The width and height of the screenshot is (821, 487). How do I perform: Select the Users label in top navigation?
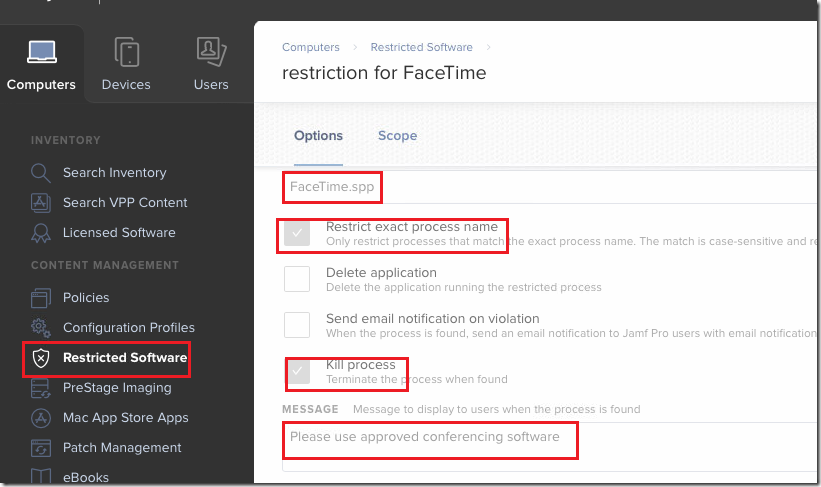(x=211, y=84)
